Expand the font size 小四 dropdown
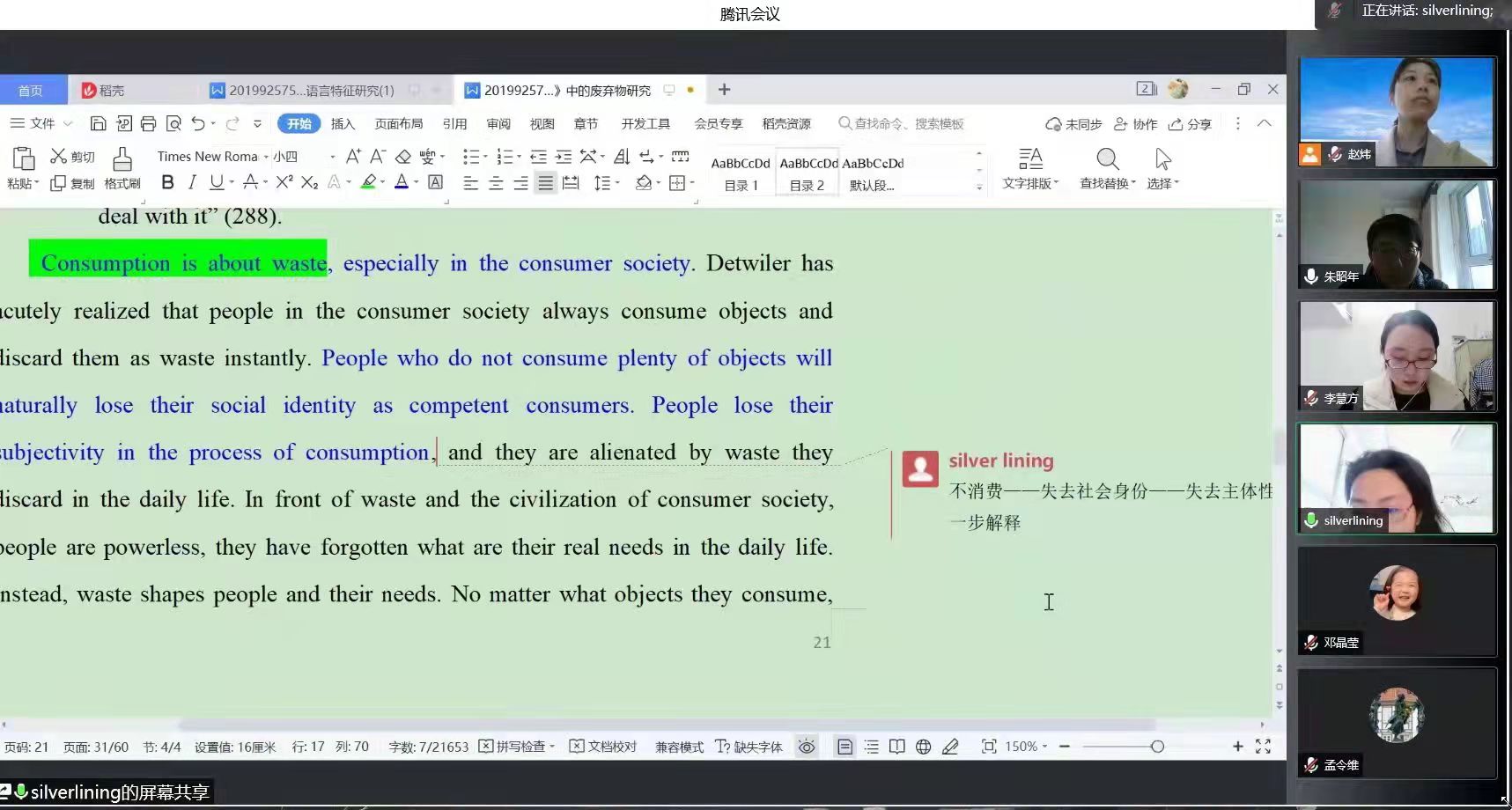The image size is (1512, 810). pos(332,157)
